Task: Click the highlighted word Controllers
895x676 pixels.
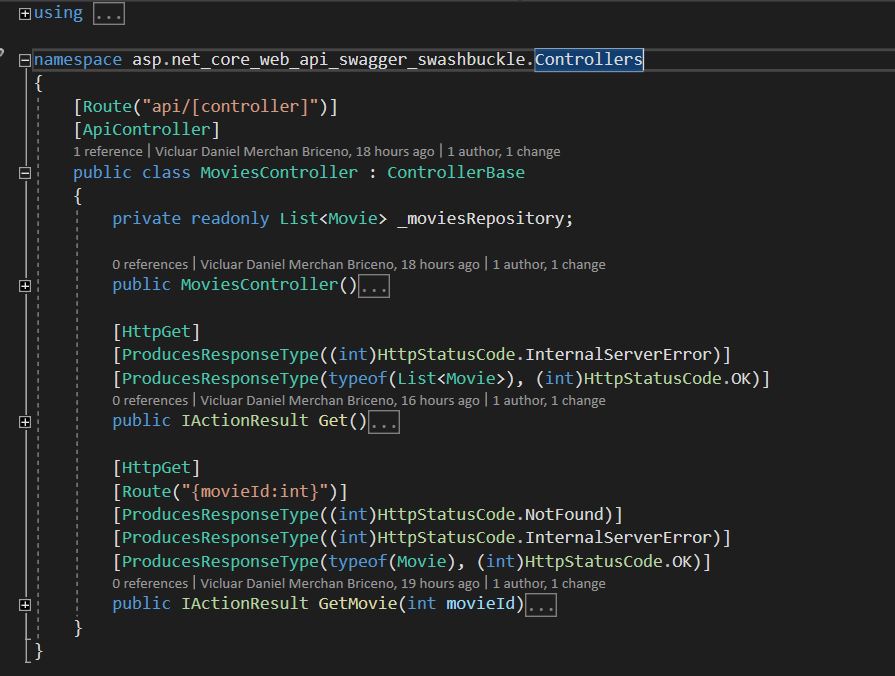Action: pos(587,59)
